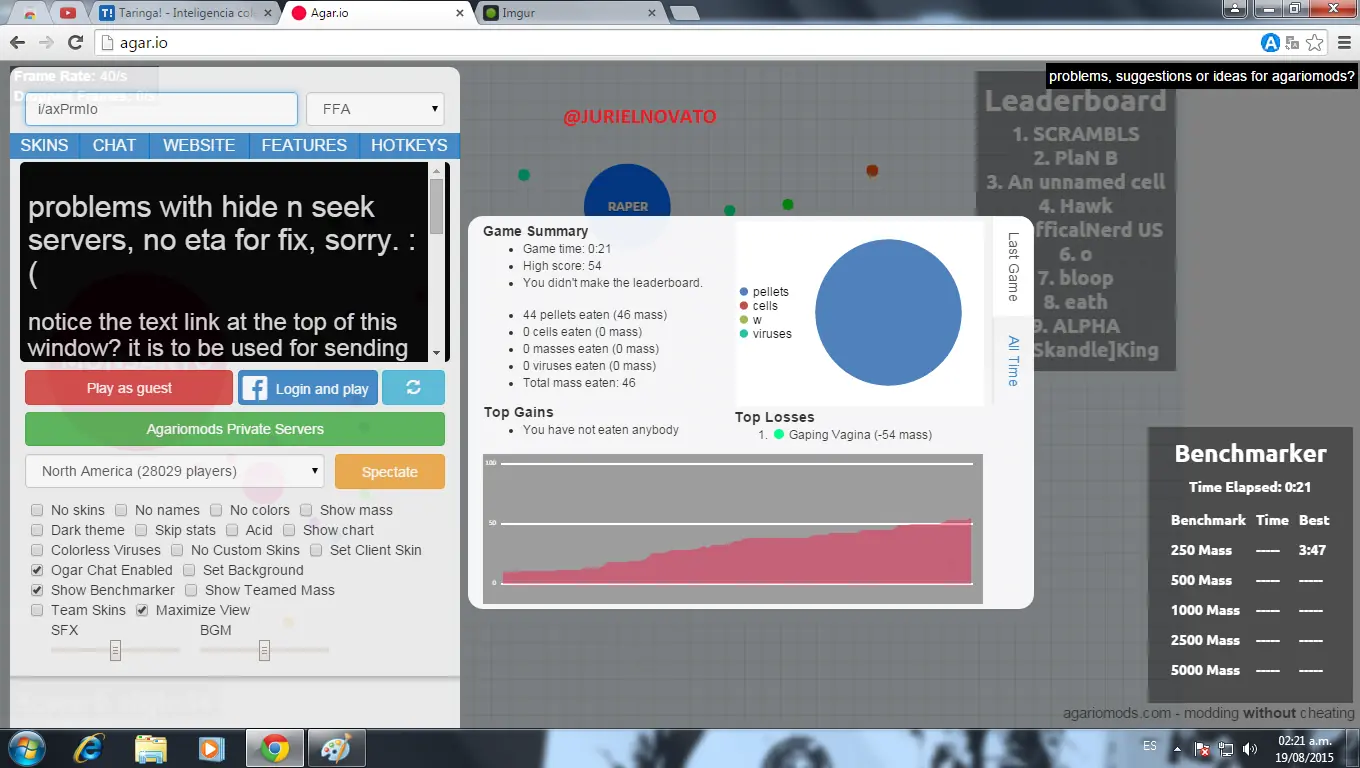
Task: Open the Action Center flag icon
Action: click(x=1203, y=748)
